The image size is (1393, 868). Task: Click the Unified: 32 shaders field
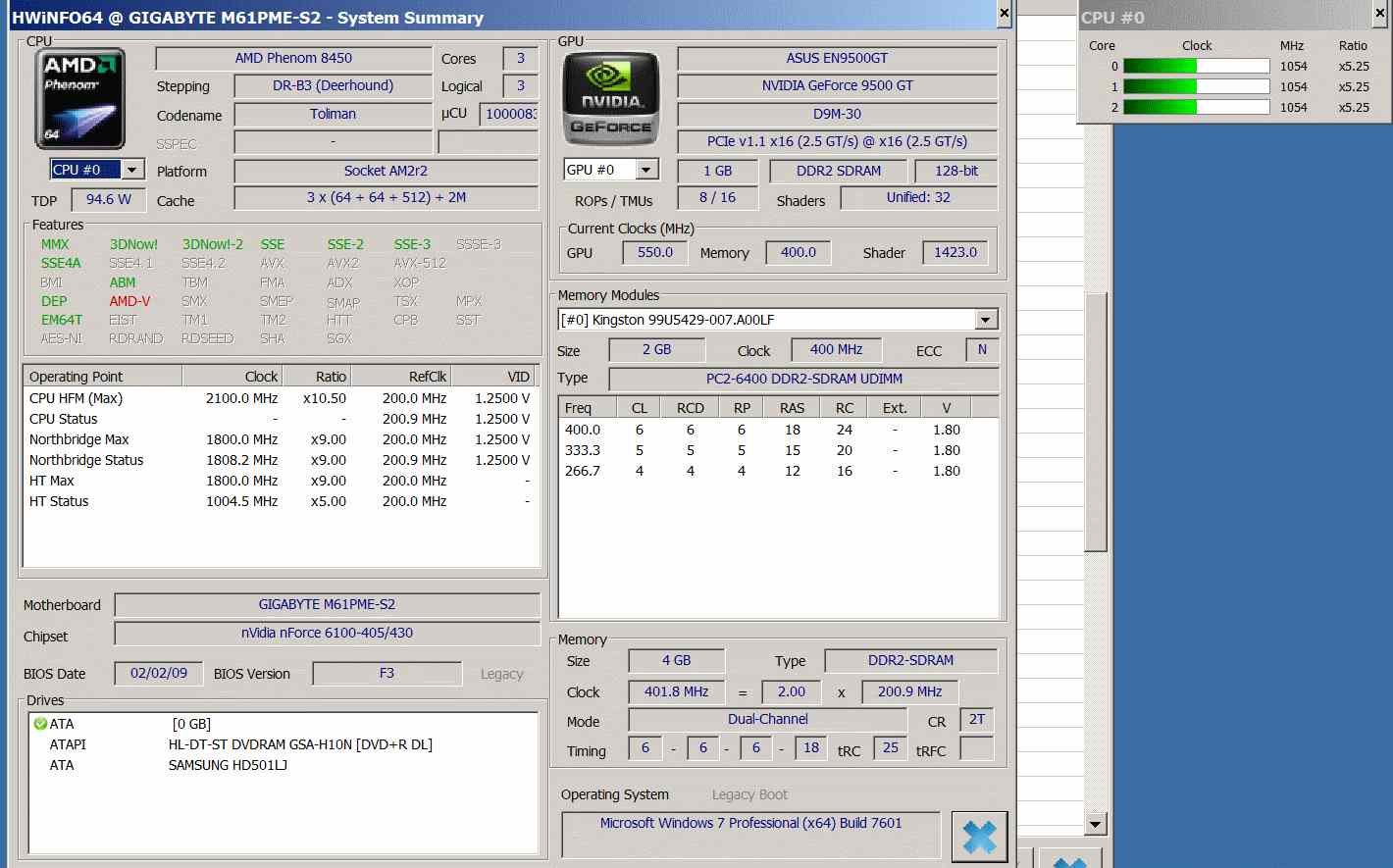(x=918, y=198)
